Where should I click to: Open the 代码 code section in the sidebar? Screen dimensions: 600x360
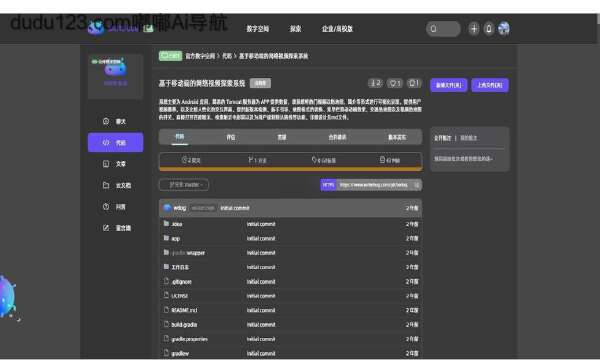(x=115, y=142)
